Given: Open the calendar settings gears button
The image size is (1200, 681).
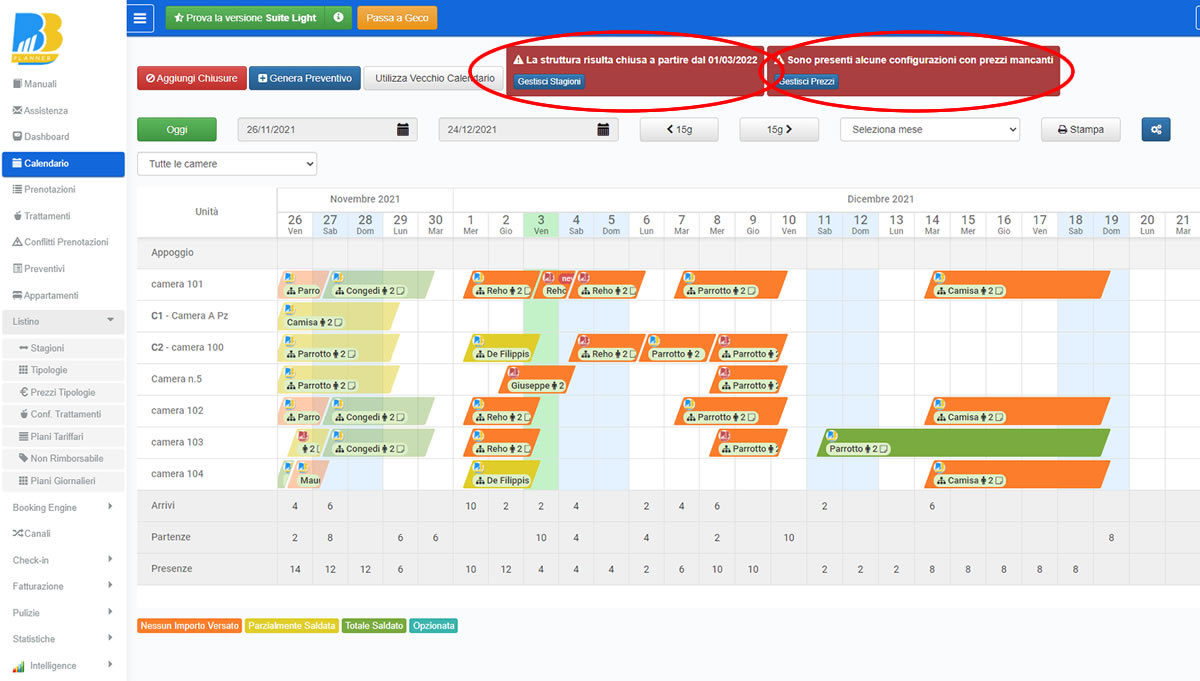Looking at the screenshot, I should click(1155, 129).
